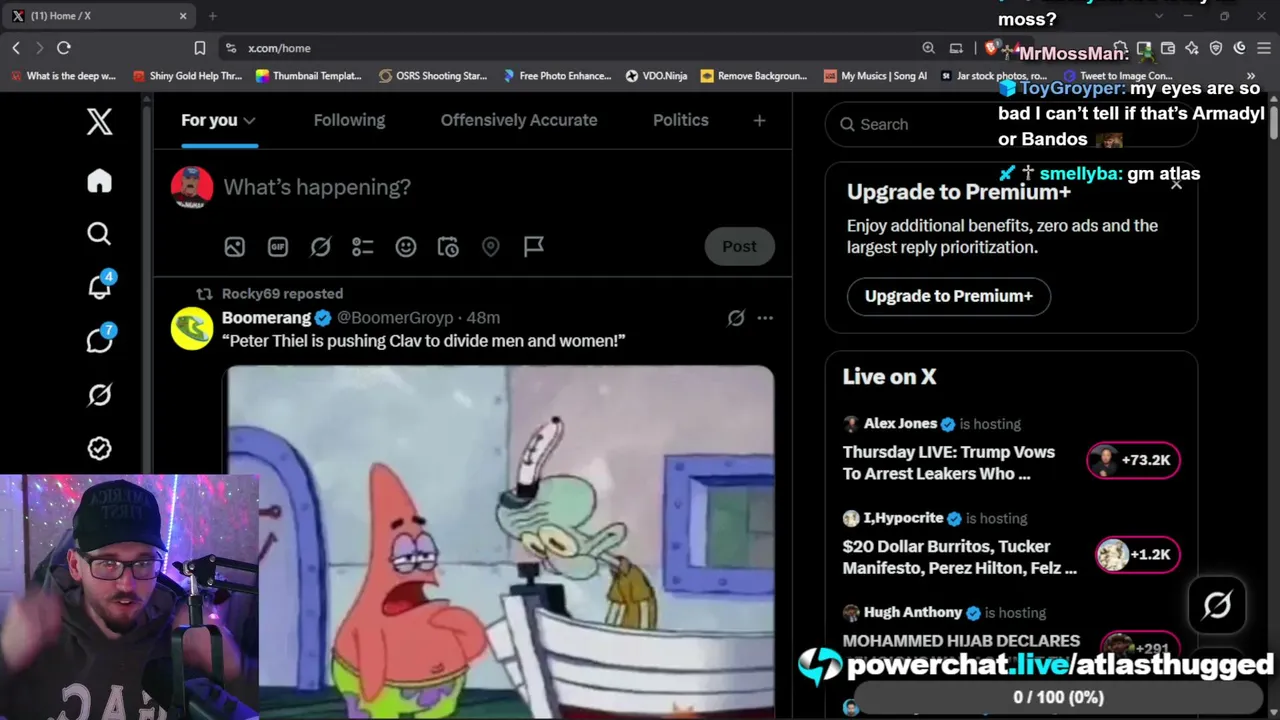Schedule the post with calendar icon
The image size is (1280, 720).
click(448, 247)
